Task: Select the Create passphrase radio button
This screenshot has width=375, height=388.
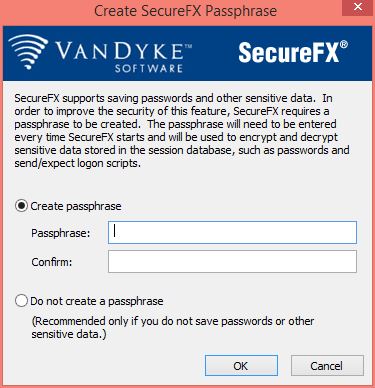Action: pos(21,206)
